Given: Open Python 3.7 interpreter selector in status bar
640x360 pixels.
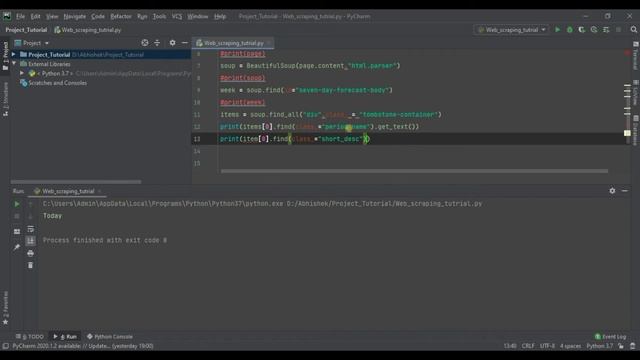Looking at the screenshot, I should 599,346.
